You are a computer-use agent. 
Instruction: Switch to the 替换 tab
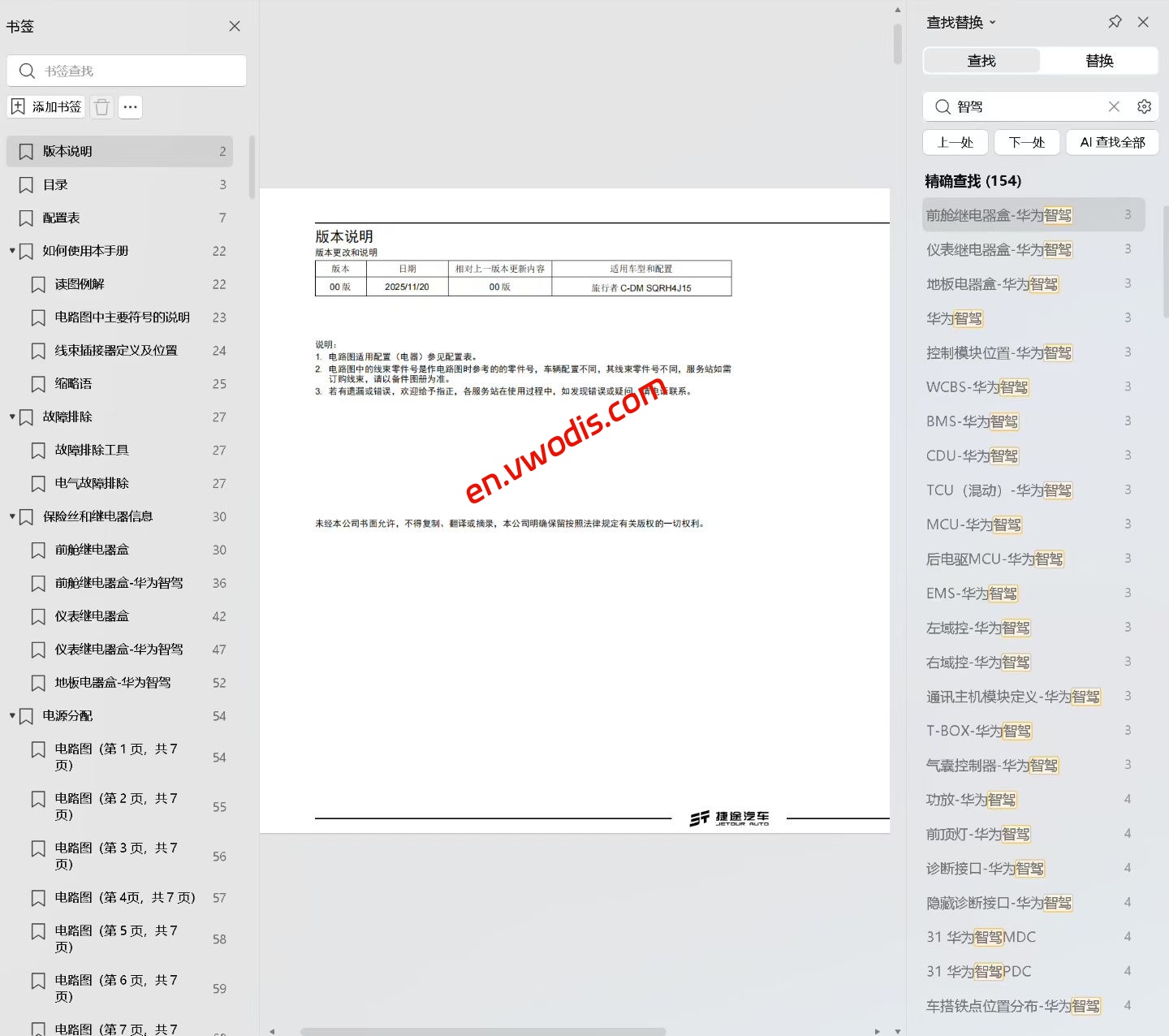(1099, 60)
